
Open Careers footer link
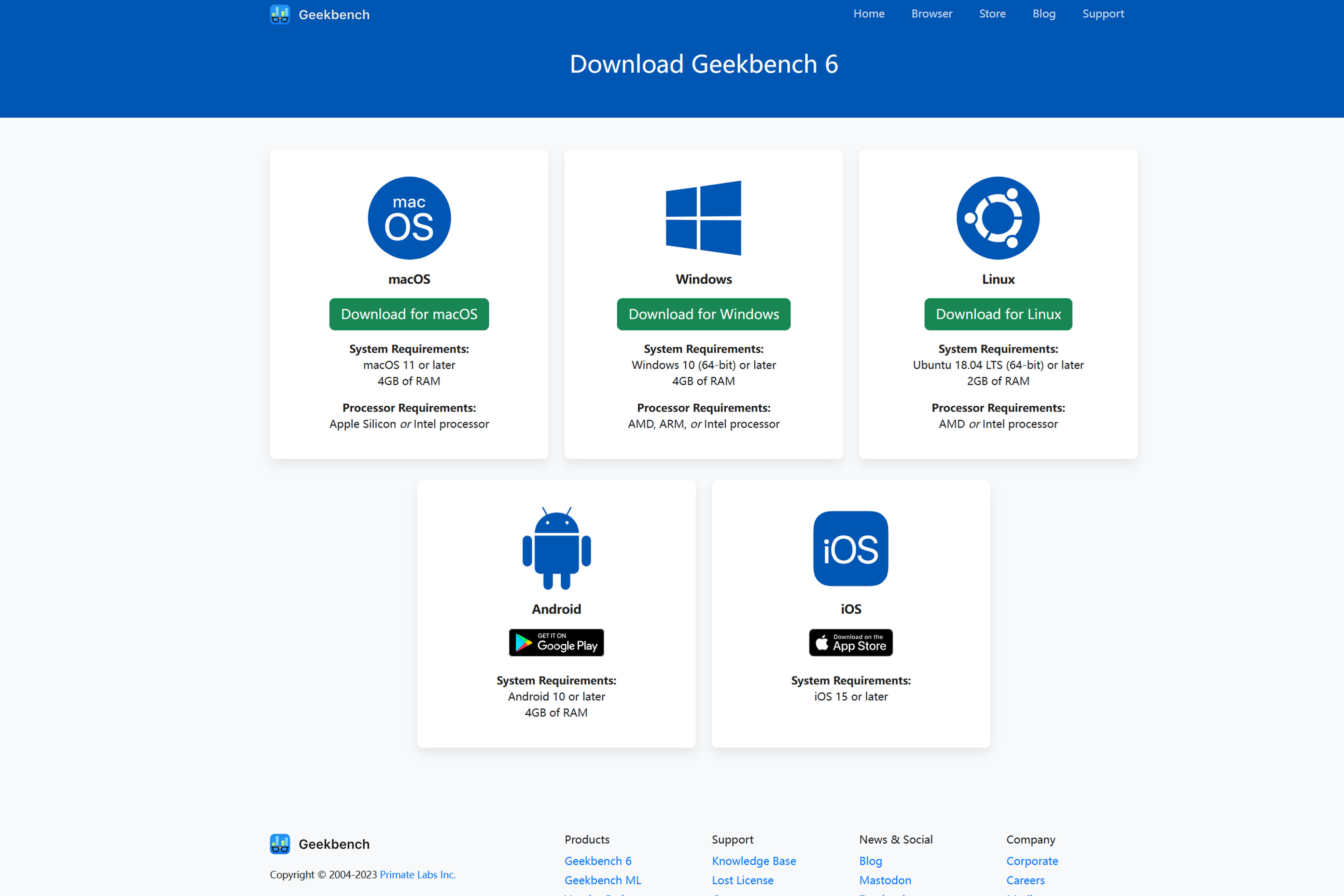tap(1026, 881)
